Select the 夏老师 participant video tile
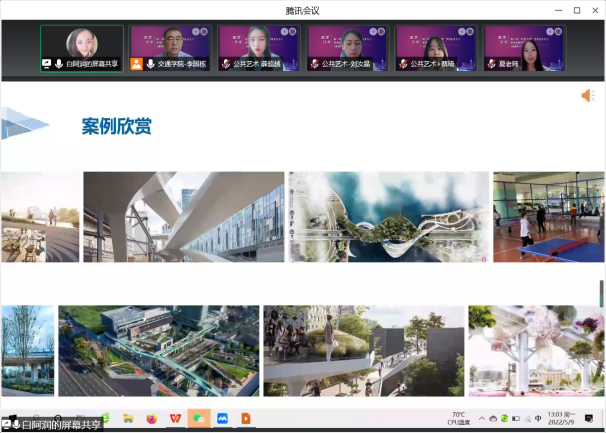Screen dimensions: 606x433 tap(524, 48)
